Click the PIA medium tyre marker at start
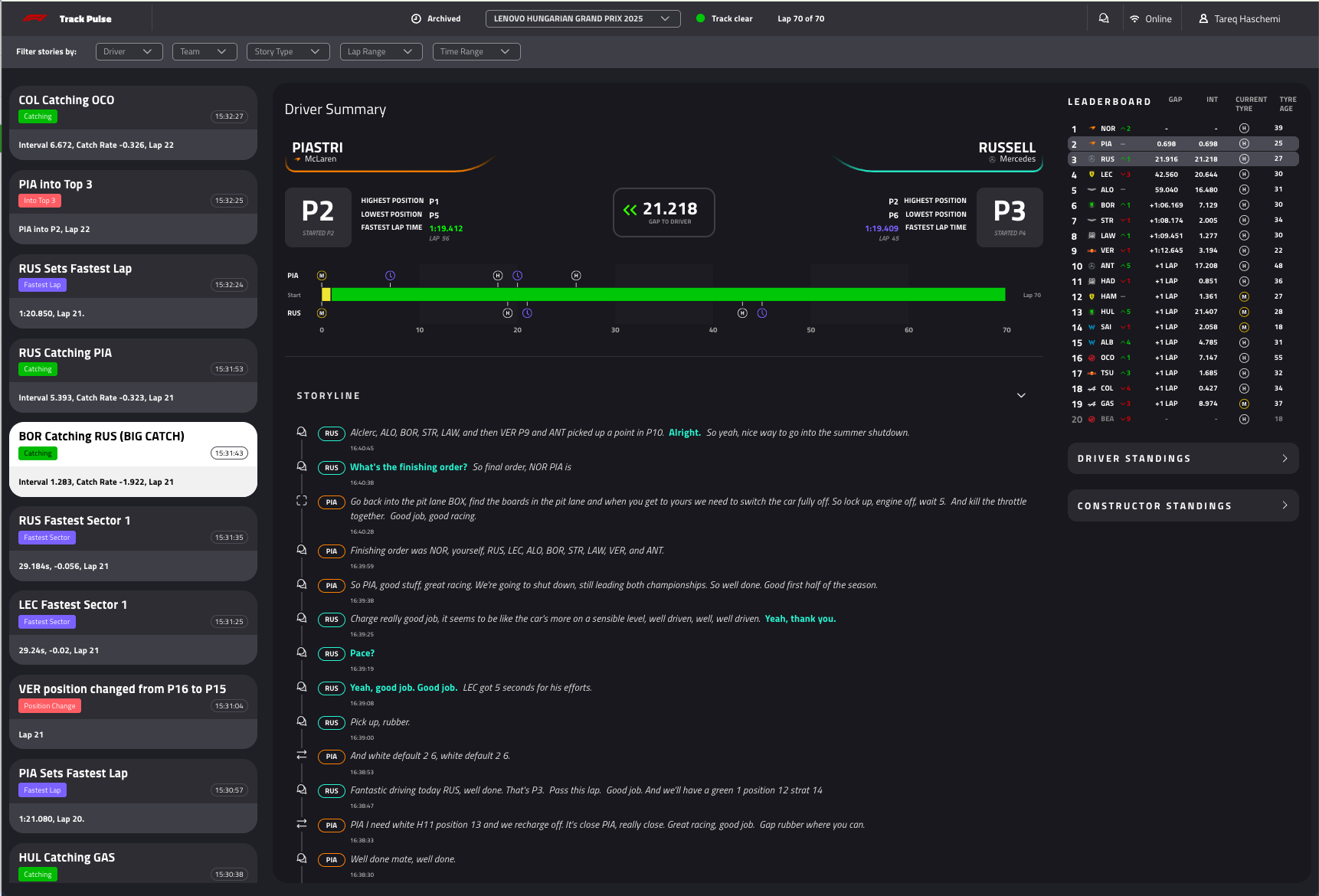 point(322,276)
